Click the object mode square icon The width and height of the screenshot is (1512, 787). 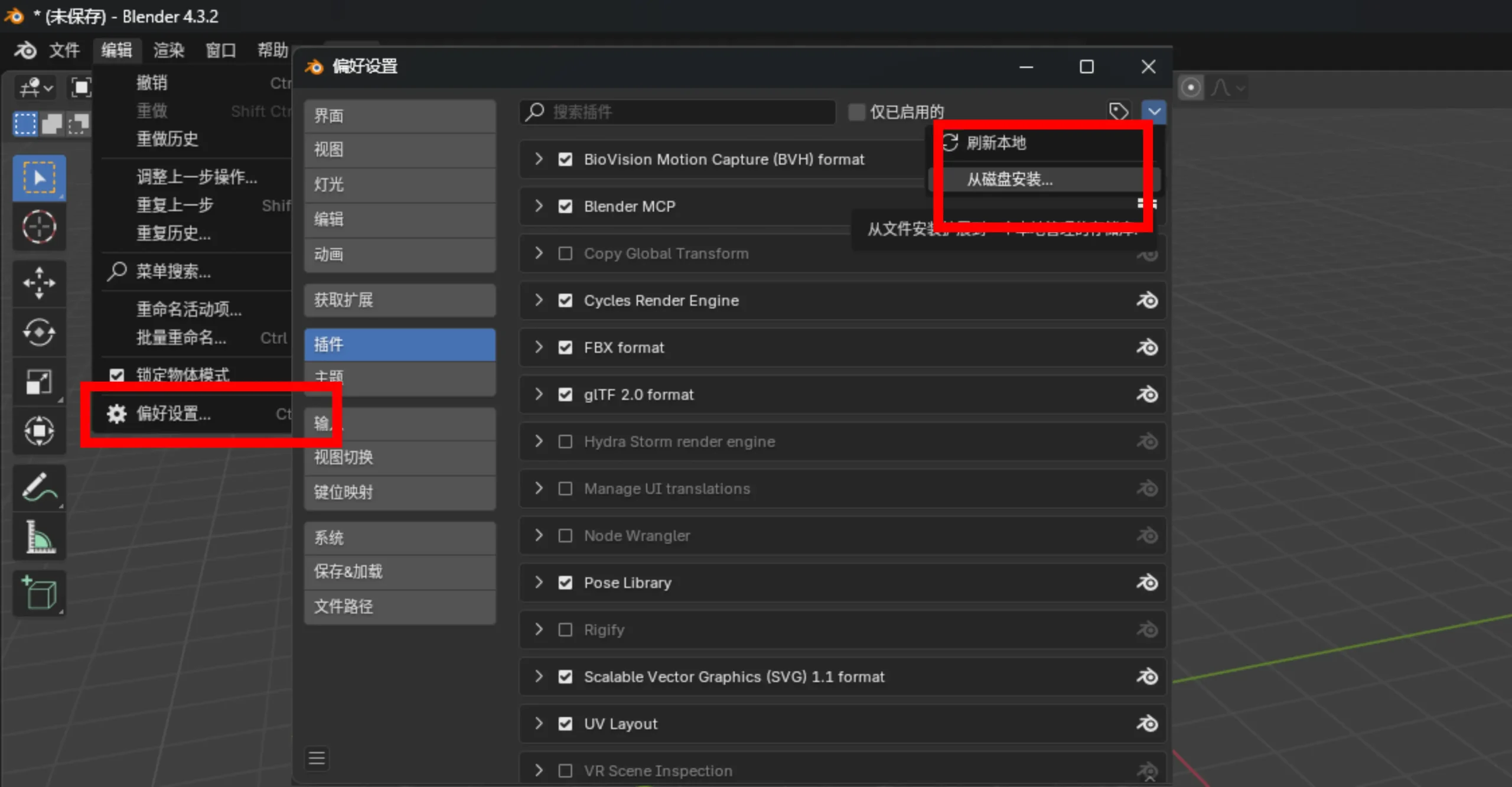click(x=81, y=88)
